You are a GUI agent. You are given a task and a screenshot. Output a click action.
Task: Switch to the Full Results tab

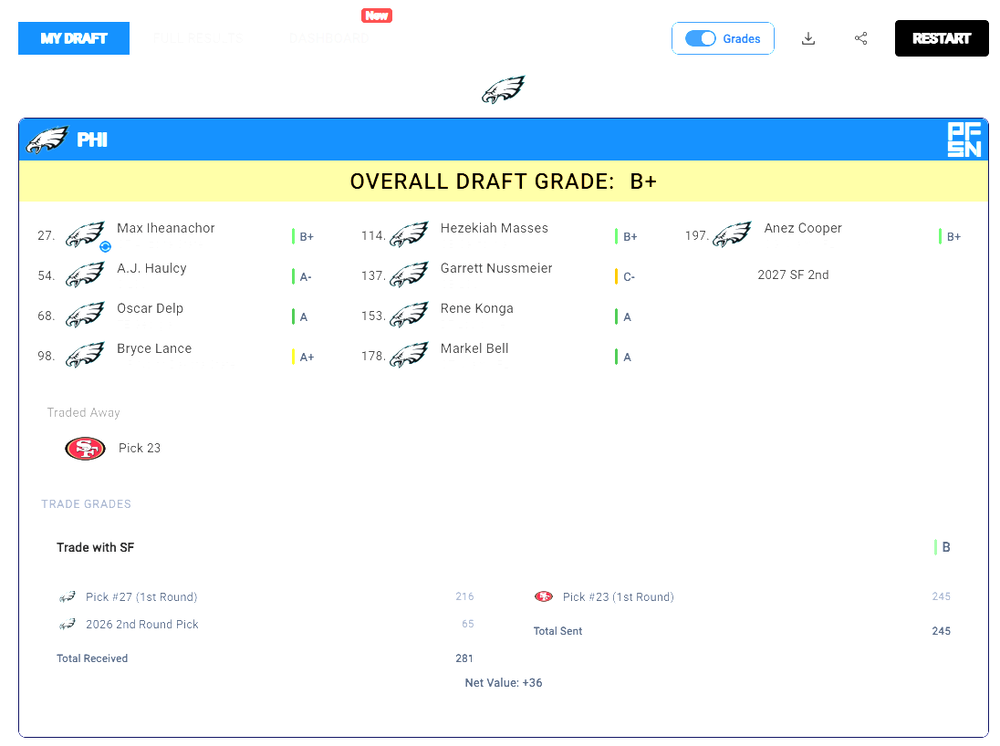click(x=198, y=38)
